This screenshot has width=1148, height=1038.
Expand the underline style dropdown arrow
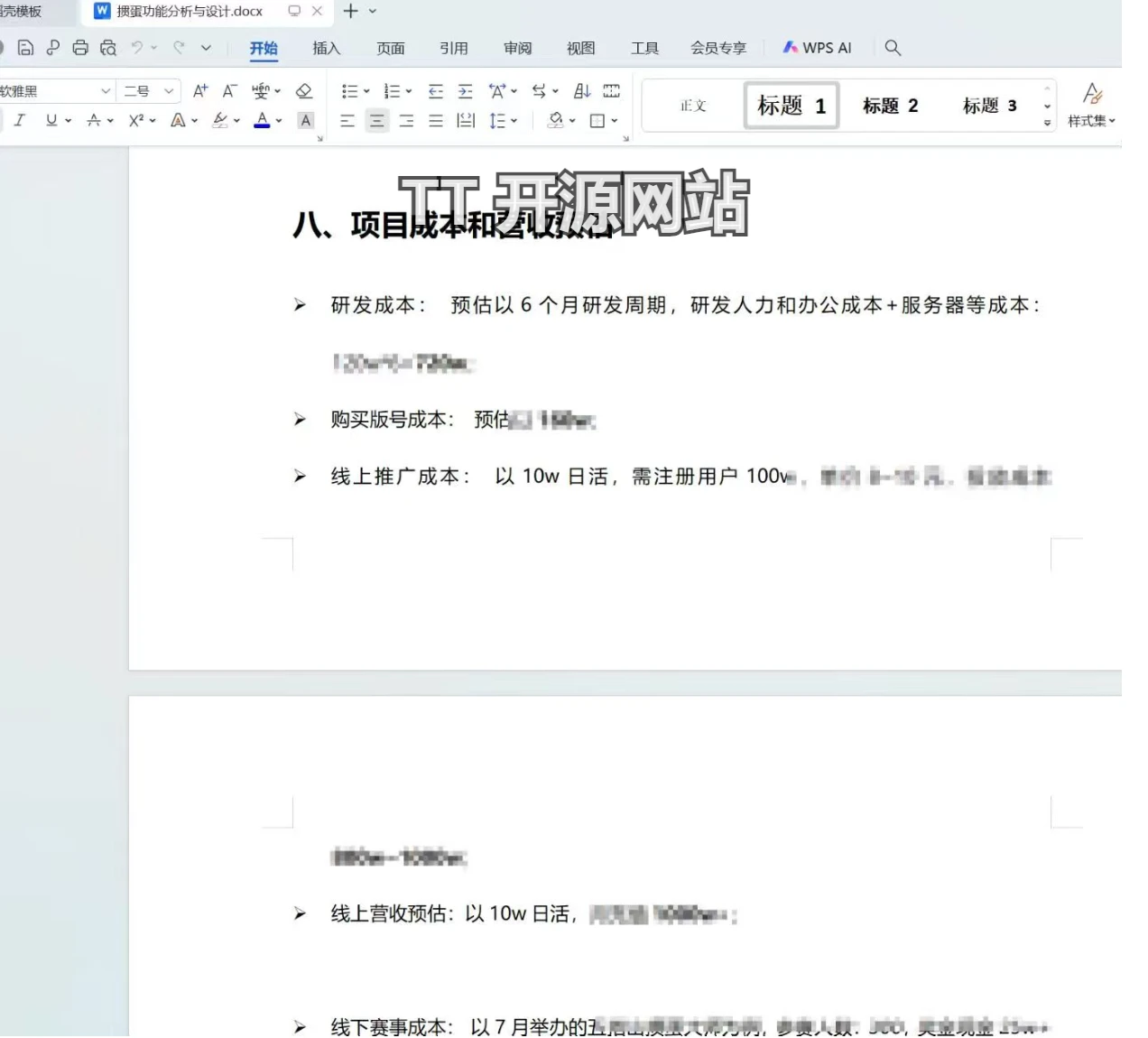pyautogui.click(x=69, y=120)
